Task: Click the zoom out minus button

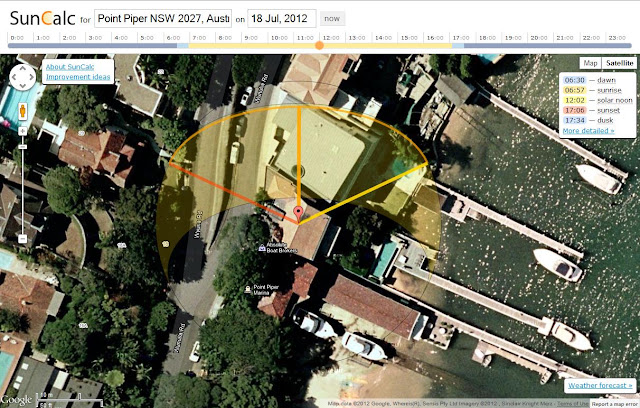Action: click(23, 239)
